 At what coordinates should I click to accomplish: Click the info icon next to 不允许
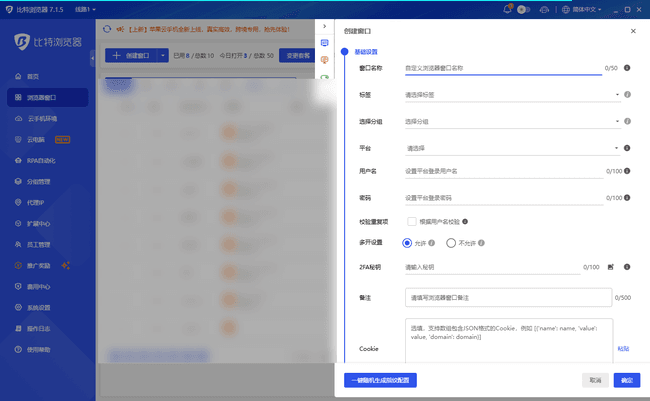pos(481,243)
